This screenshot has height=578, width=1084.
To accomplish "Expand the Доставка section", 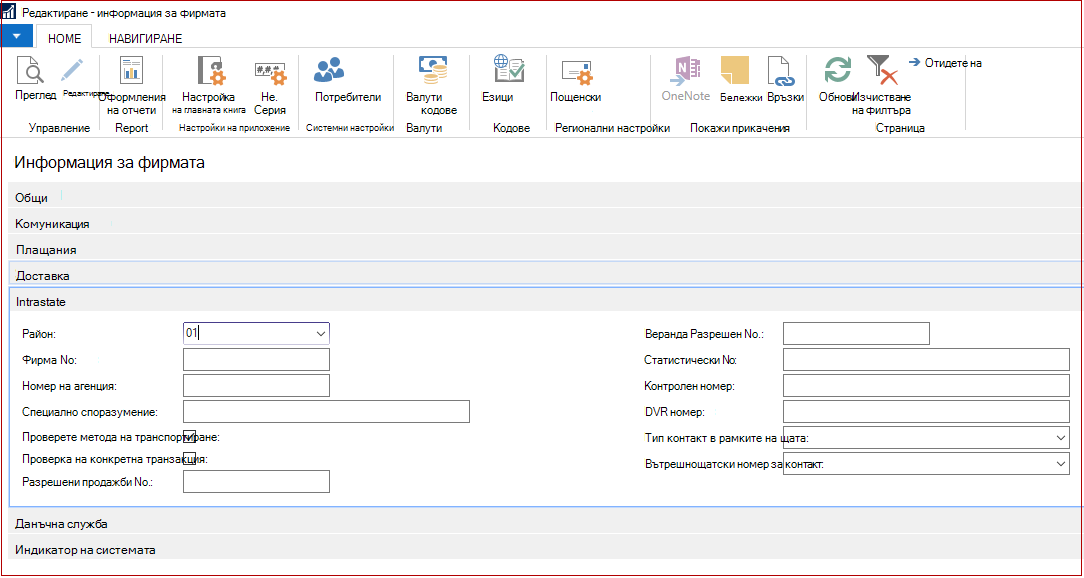I will [x=545, y=275].
